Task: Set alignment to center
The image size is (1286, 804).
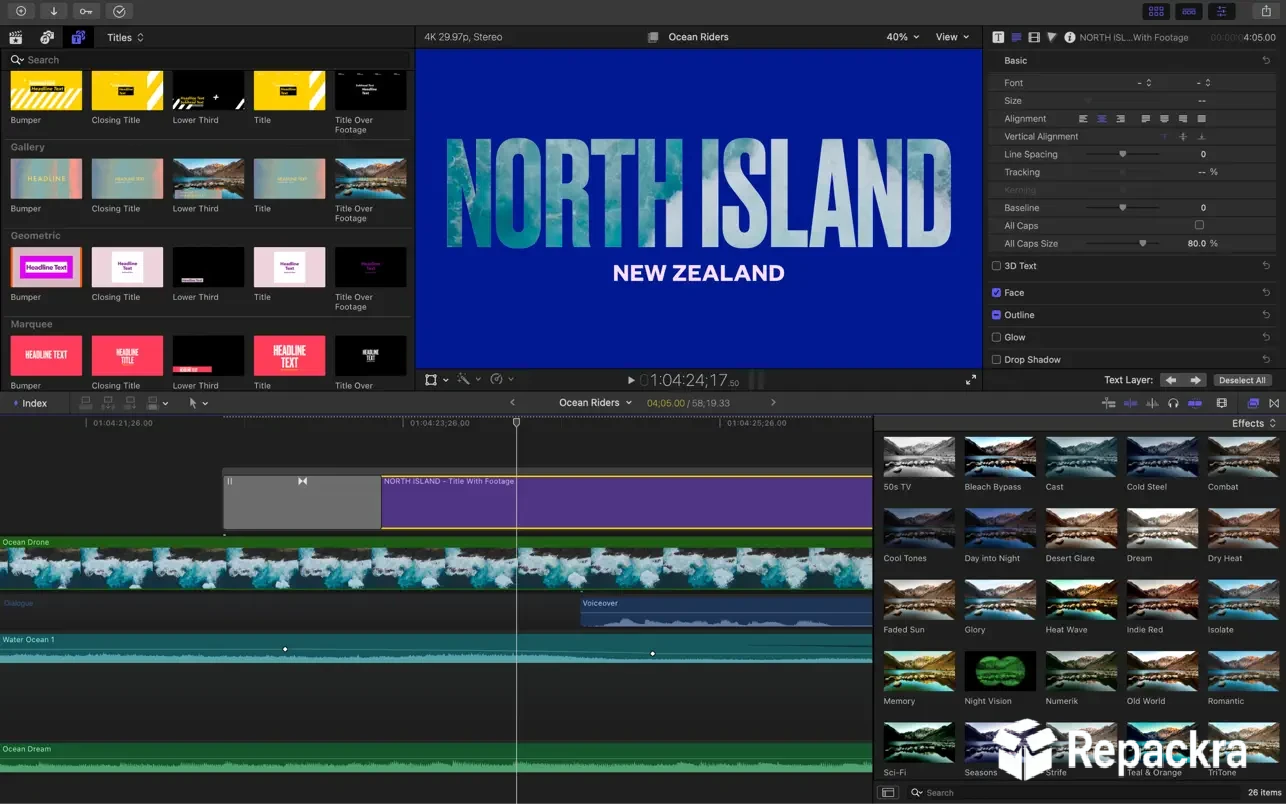Action: tap(1102, 119)
